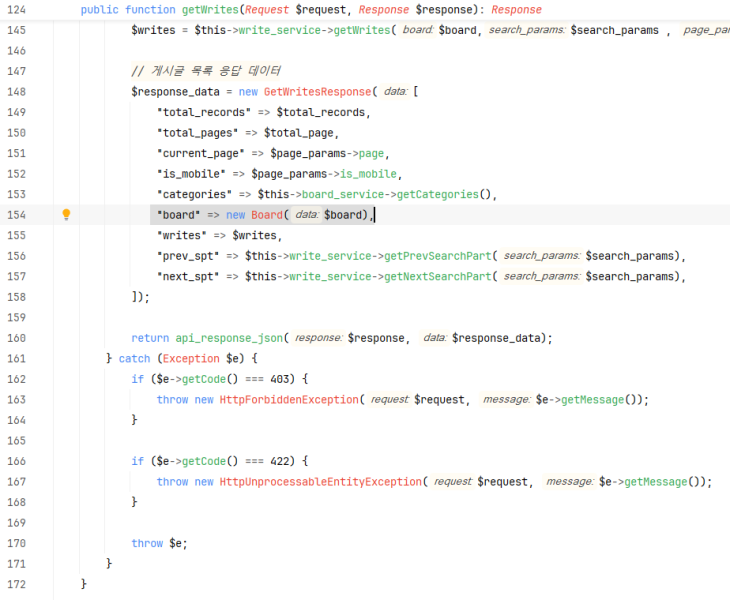This screenshot has width=730, height=600.
Task: Click the getNextSearchPart method call
Action: click(437, 277)
